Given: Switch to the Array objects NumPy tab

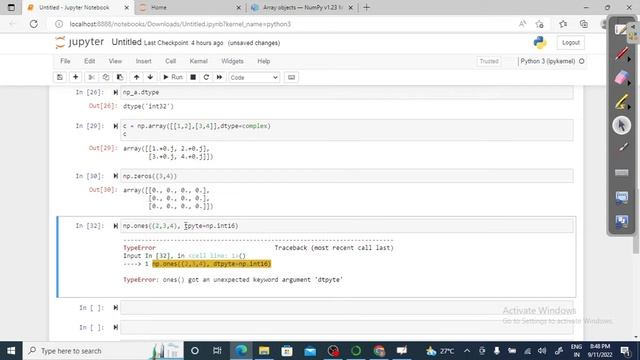Looking at the screenshot, I should click(x=302, y=7).
